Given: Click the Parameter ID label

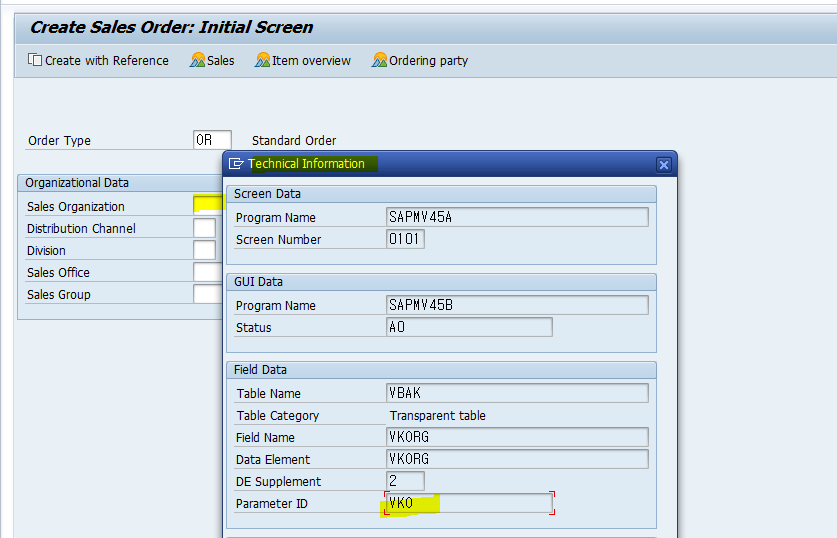Looking at the screenshot, I should (272, 504).
